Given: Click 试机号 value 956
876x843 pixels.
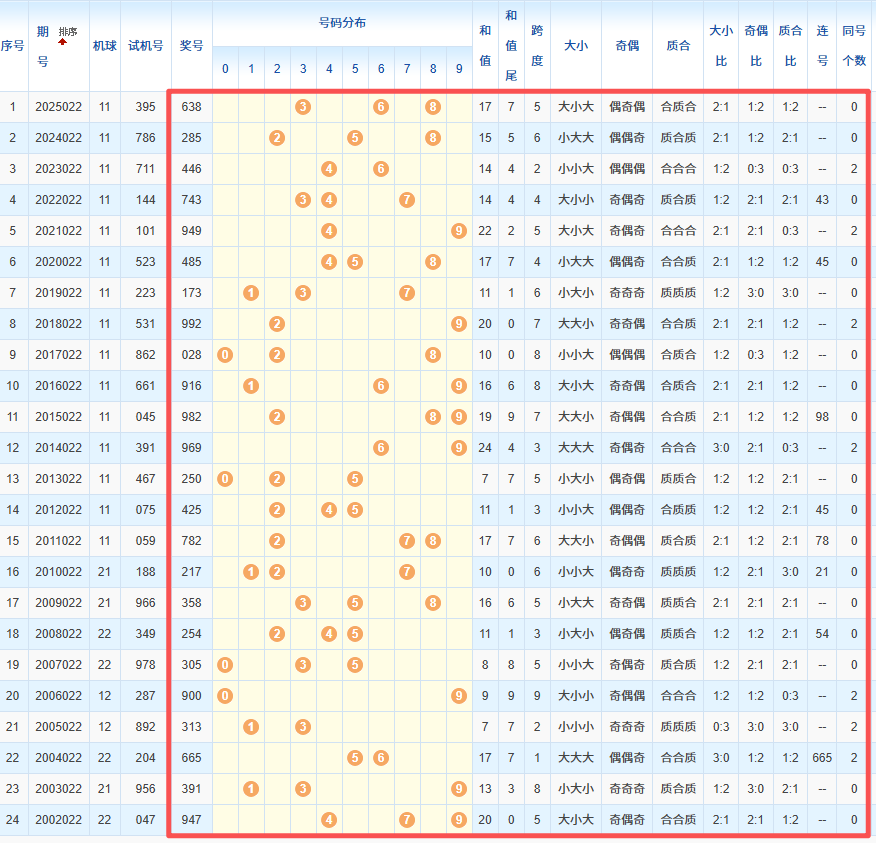Looking at the screenshot, I should click(x=145, y=789).
